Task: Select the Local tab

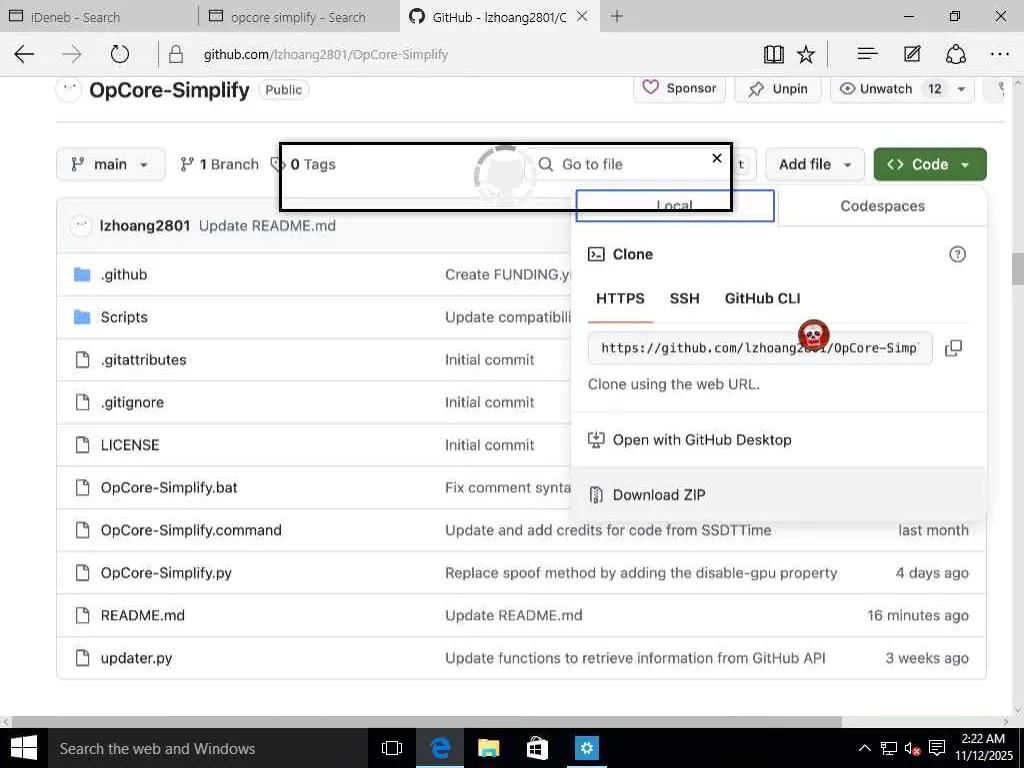Action: [675, 206]
